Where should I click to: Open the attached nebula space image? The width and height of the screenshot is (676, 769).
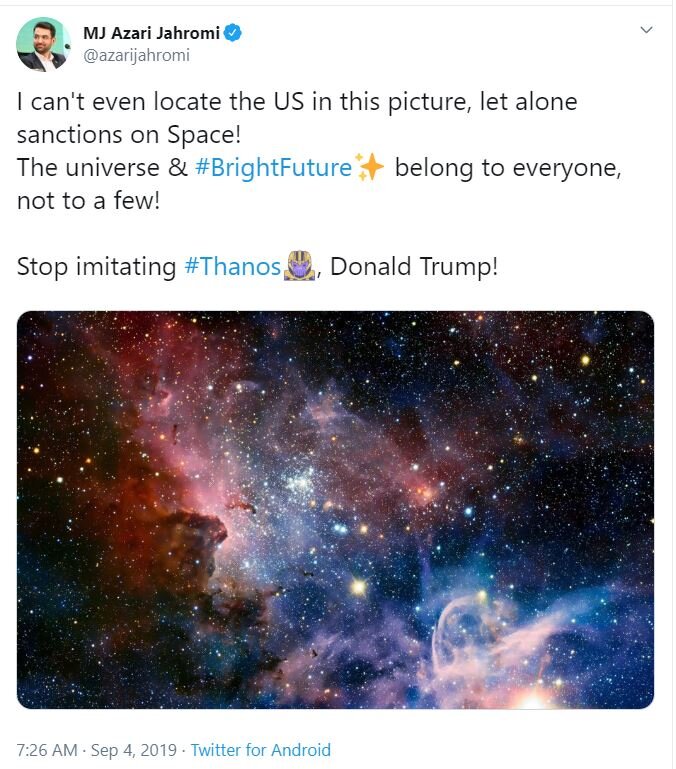pos(336,510)
